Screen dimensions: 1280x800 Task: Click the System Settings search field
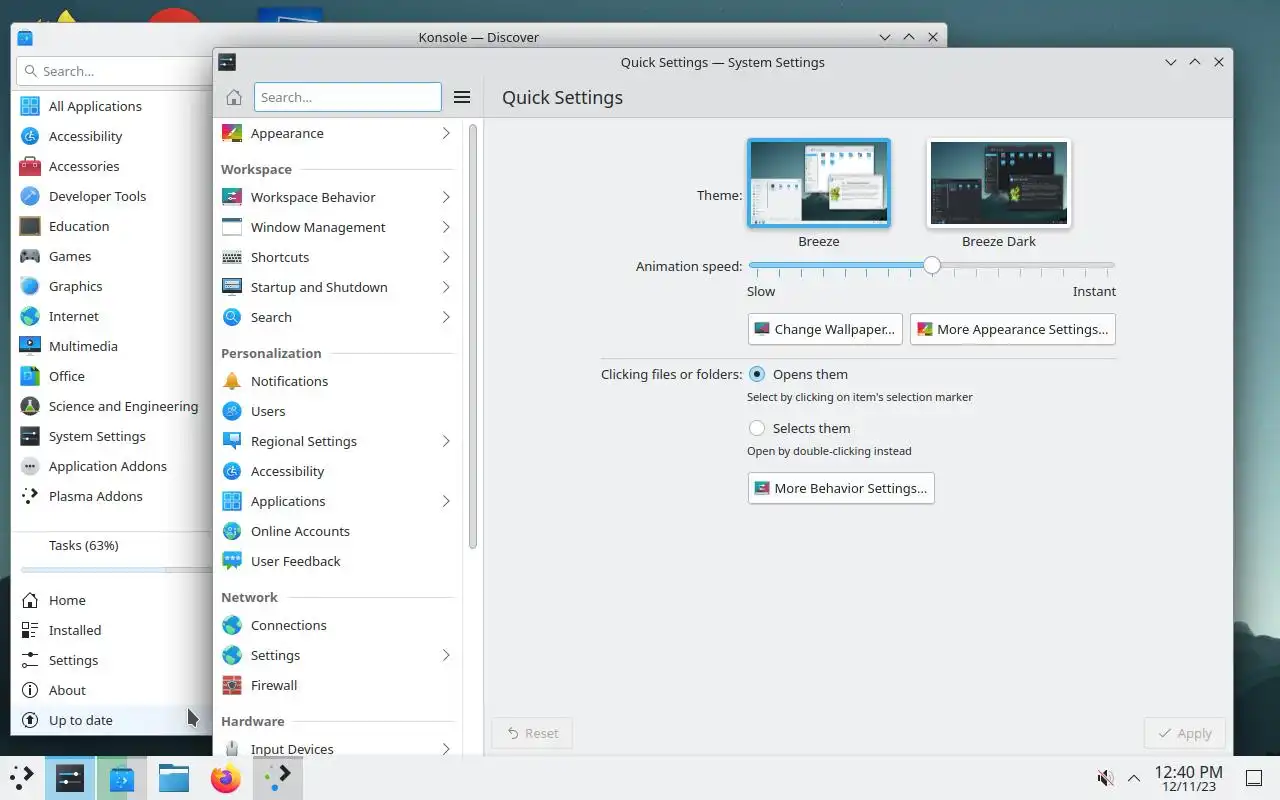(348, 97)
